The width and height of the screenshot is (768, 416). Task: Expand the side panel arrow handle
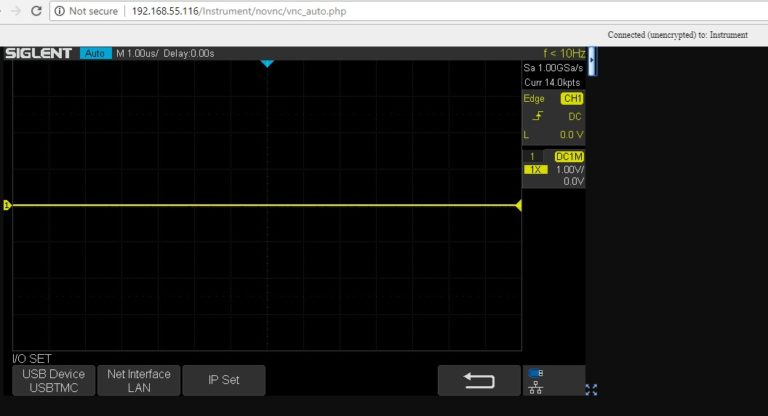[x=592, y=62]
